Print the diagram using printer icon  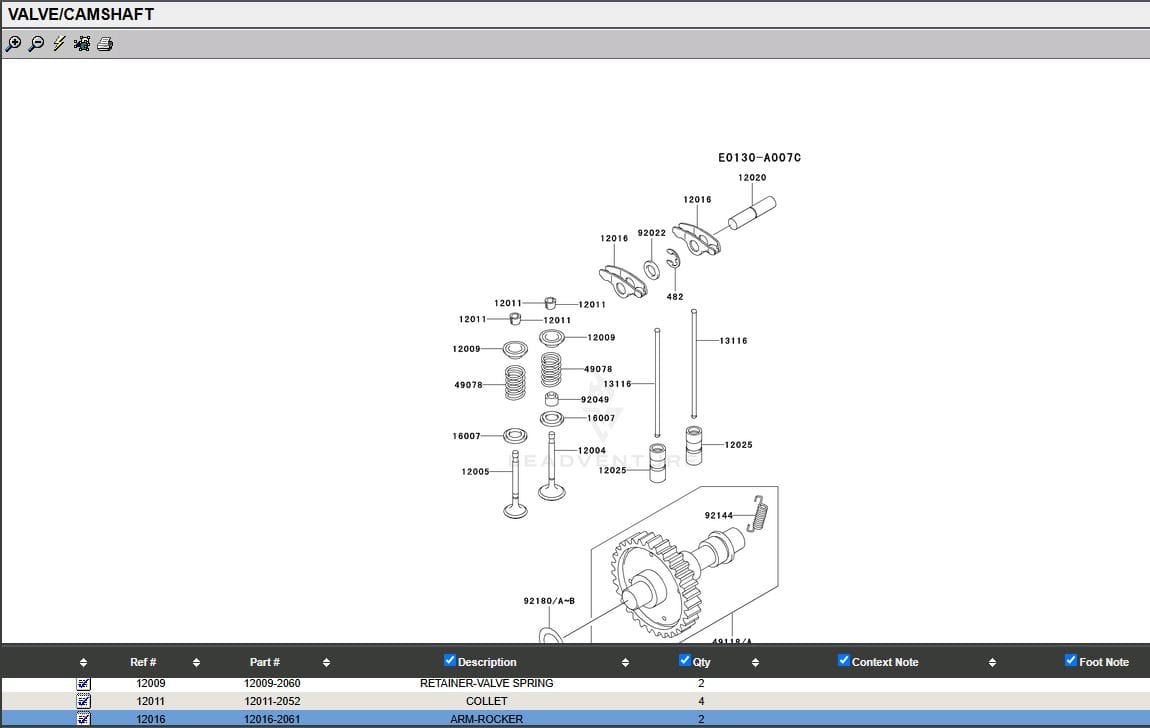105,44
